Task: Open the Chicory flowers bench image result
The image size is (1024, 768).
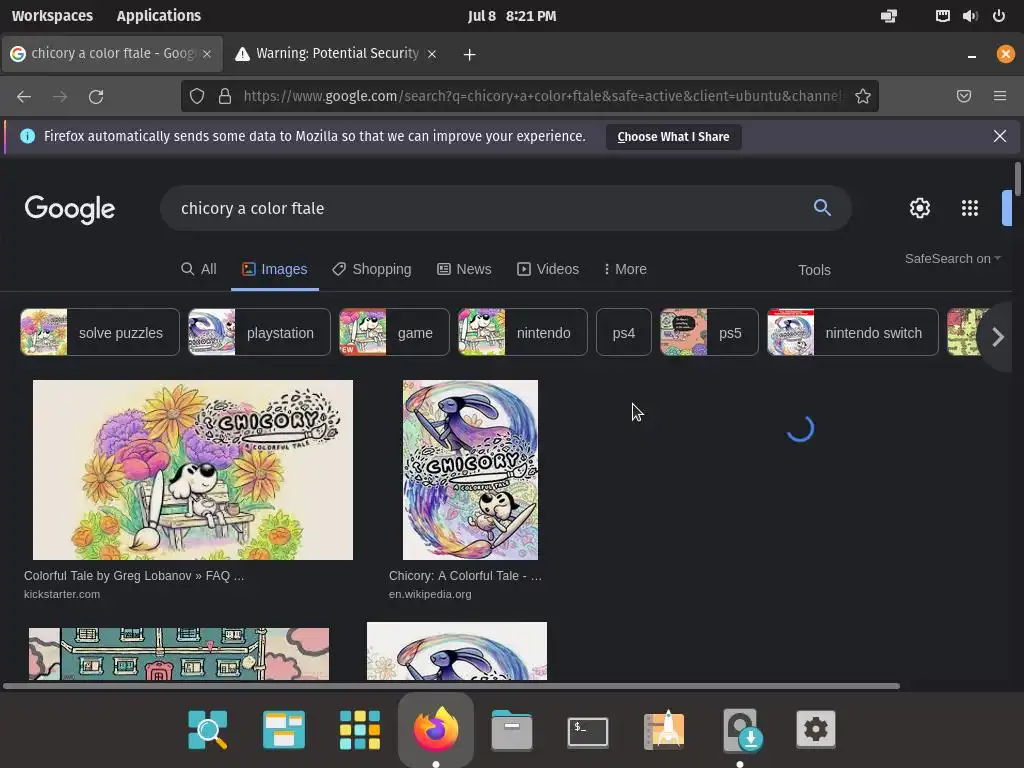Action: pyautogui.click(x=193, y=470)
